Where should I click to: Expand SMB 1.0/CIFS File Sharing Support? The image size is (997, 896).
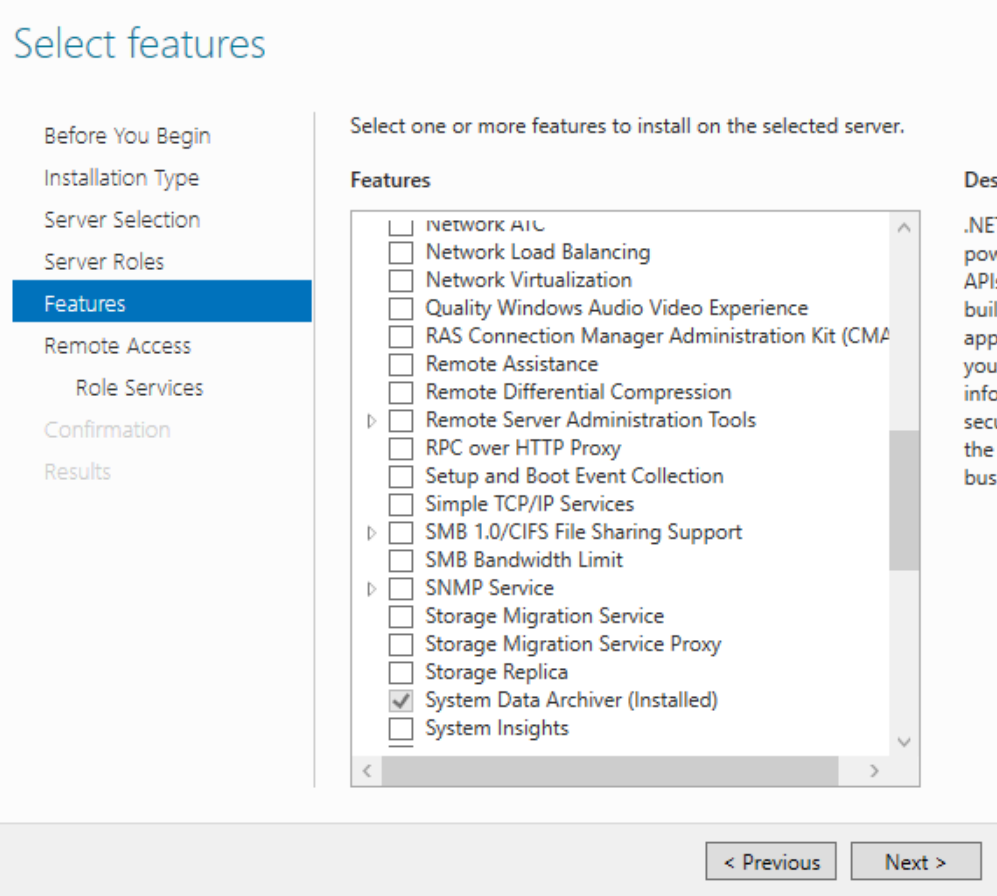(372, 533)
